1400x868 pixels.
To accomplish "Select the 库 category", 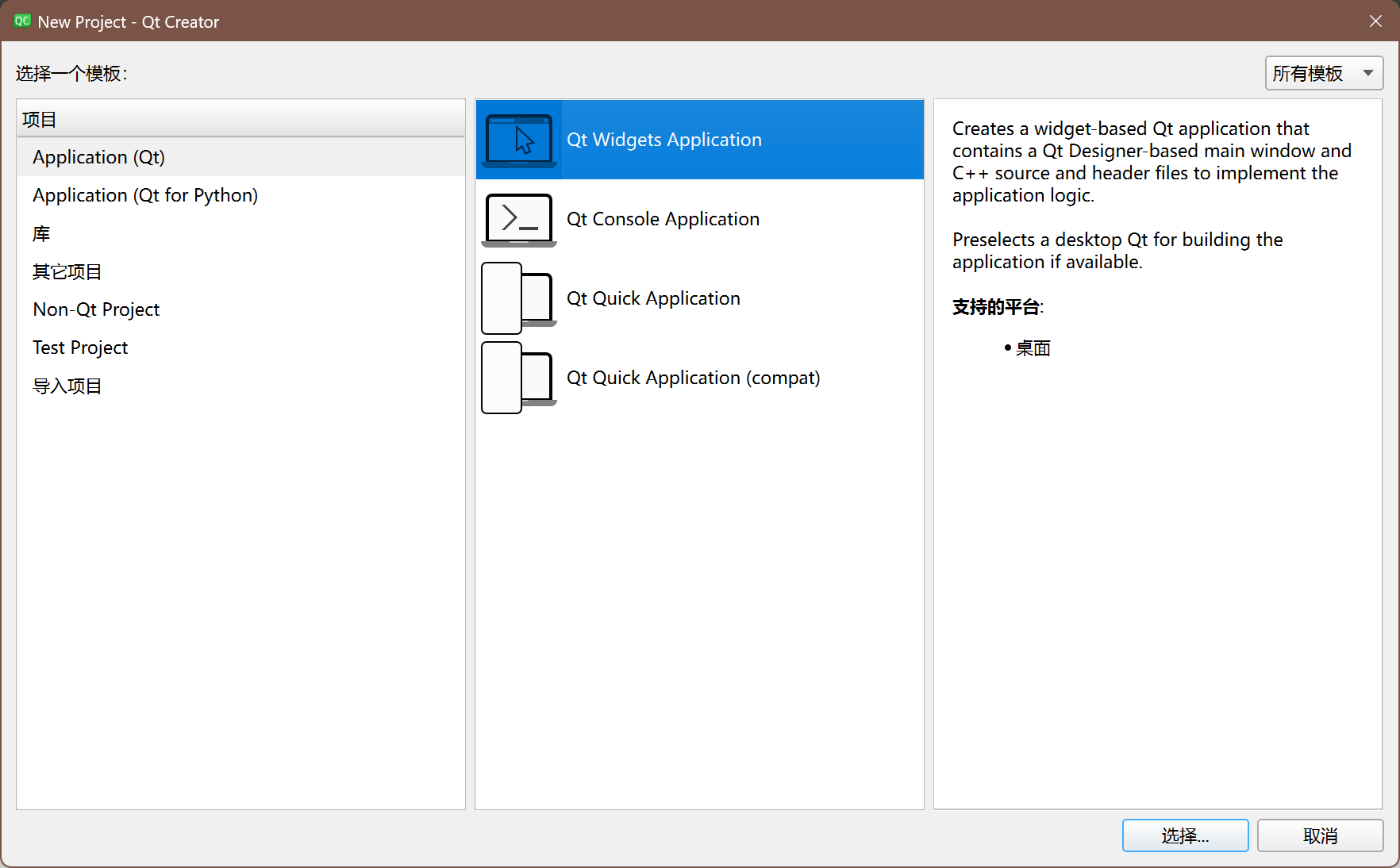I will pos(241,233).
